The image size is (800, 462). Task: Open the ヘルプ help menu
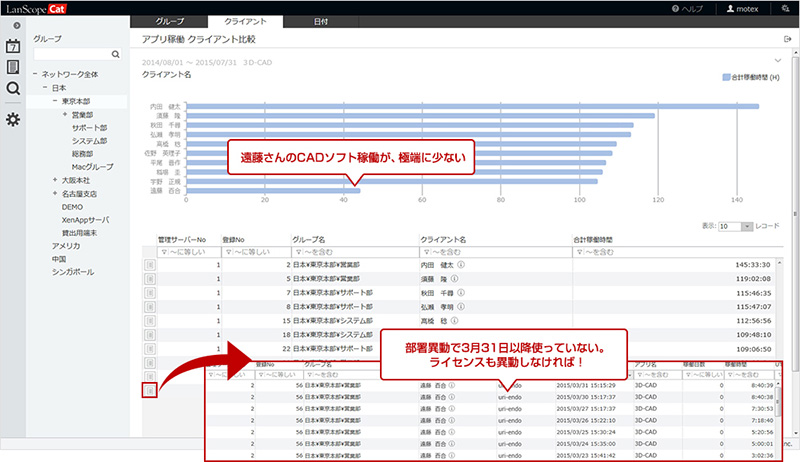[x=687, y=9]
